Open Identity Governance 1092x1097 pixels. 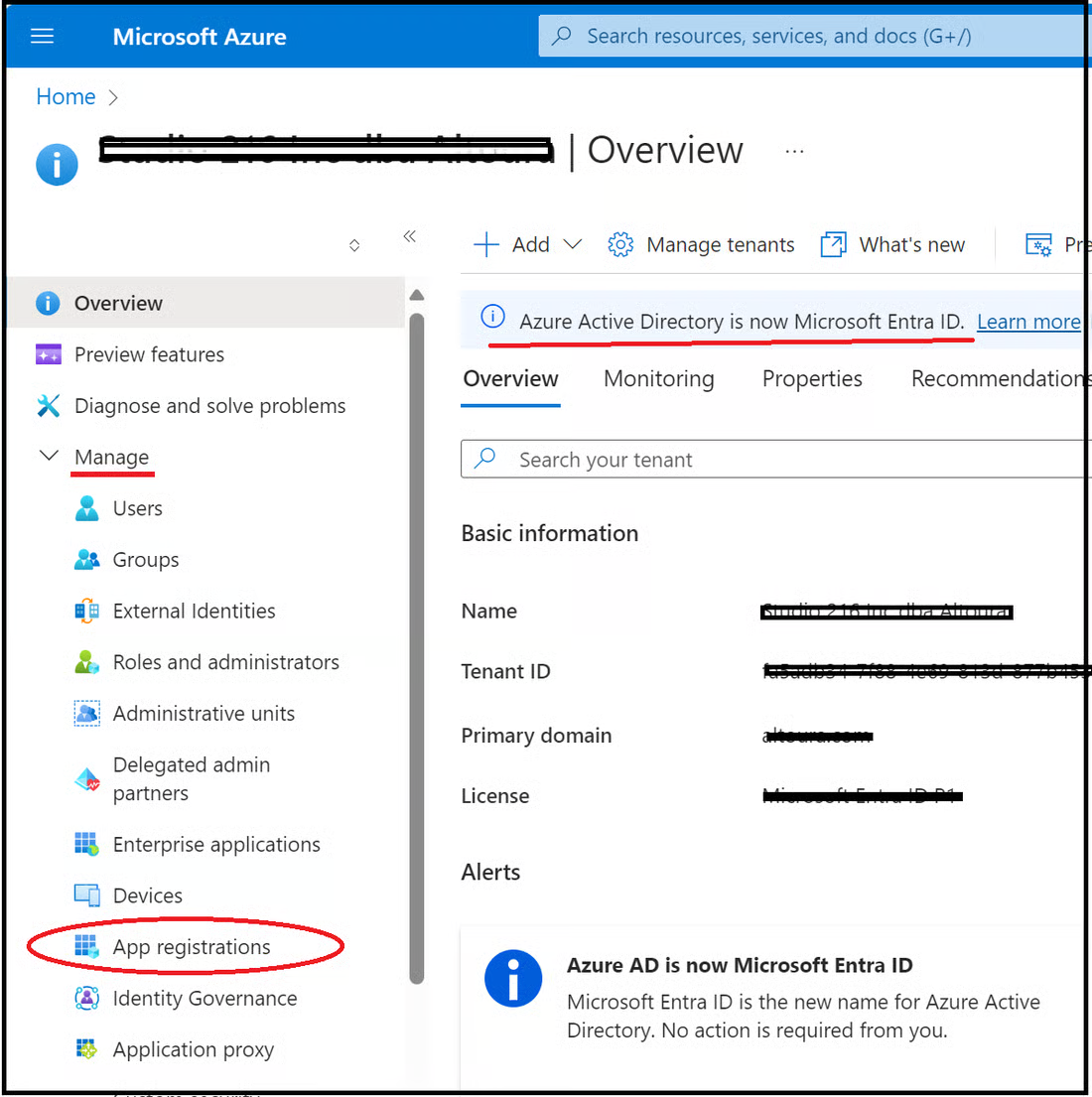[205, 999]
